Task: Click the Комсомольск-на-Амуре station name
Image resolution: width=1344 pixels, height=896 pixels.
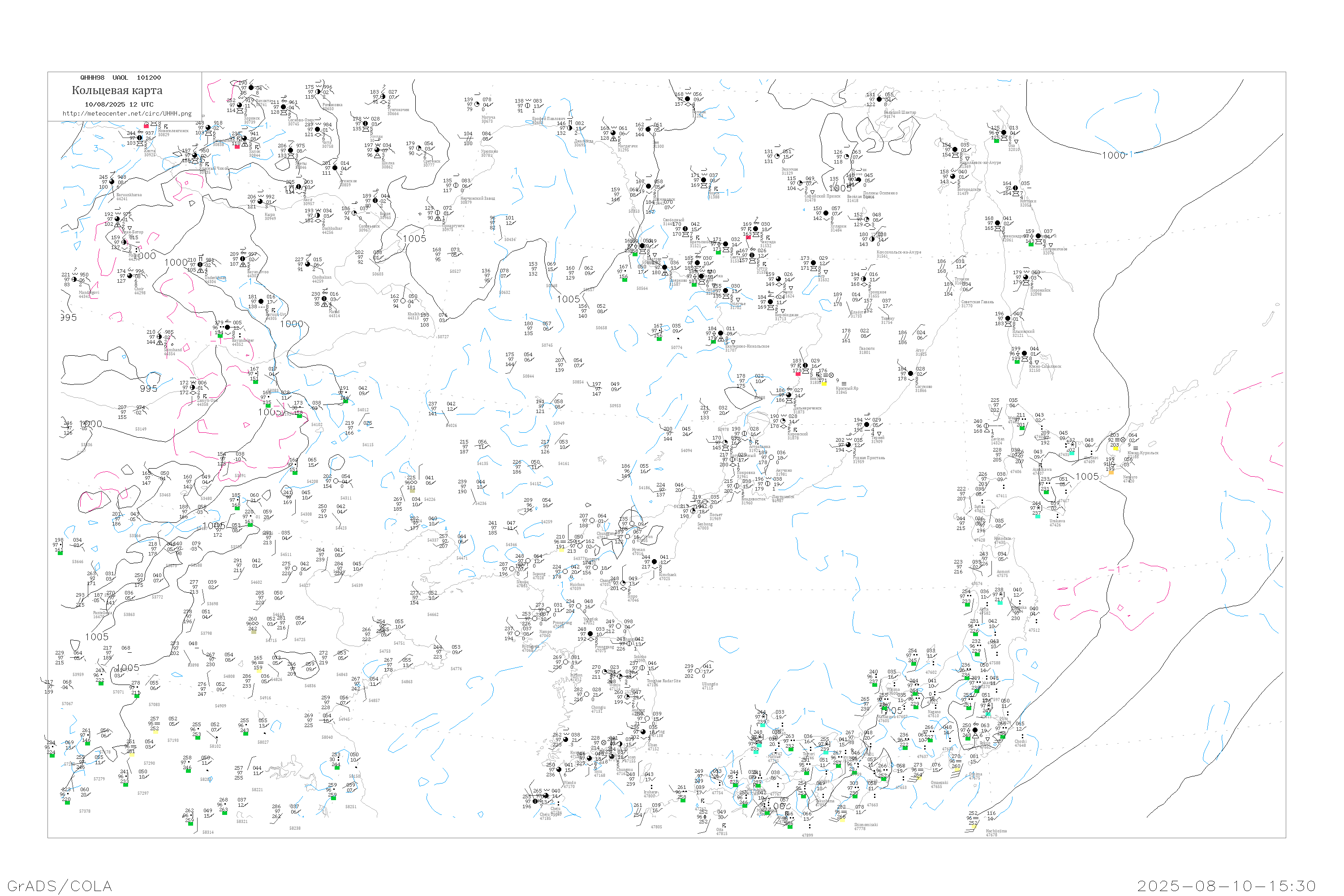Action: click(x=898, y=252)
